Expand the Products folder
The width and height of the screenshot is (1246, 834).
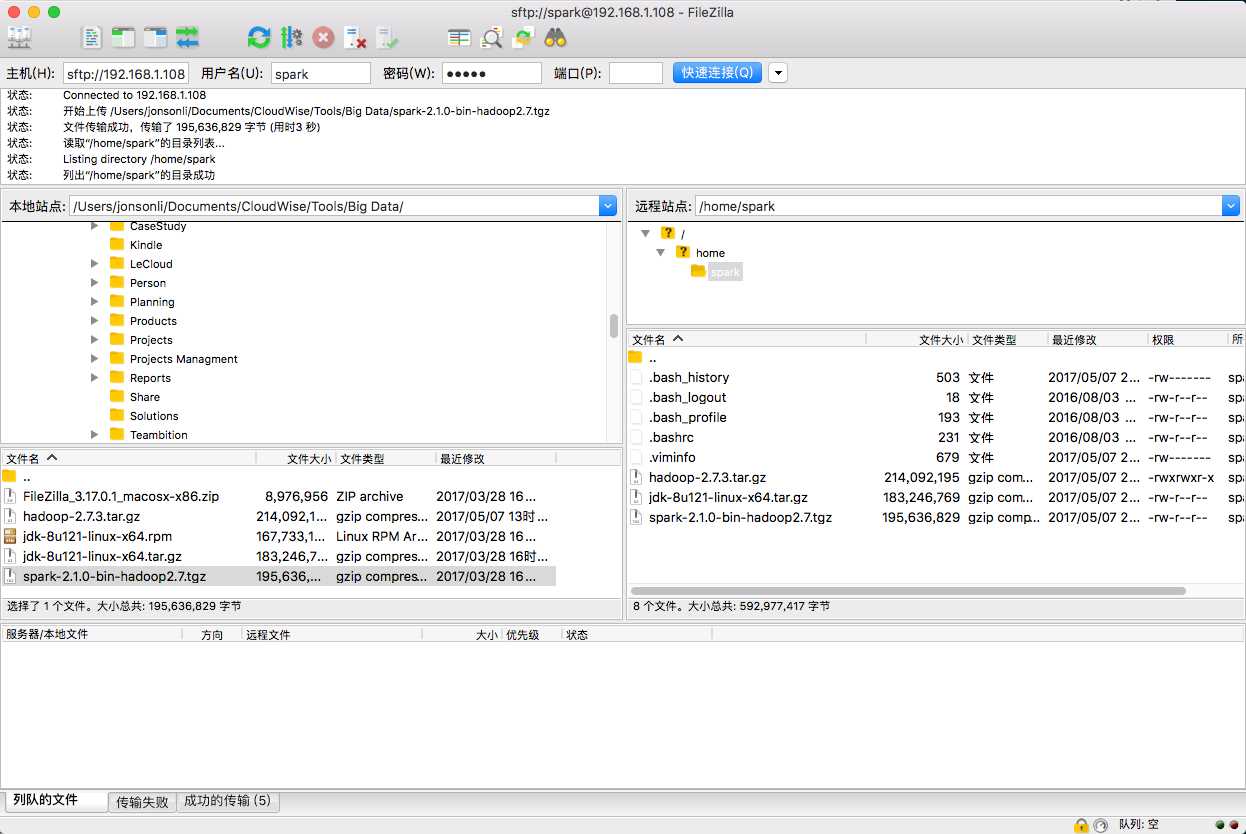point(95,321)
